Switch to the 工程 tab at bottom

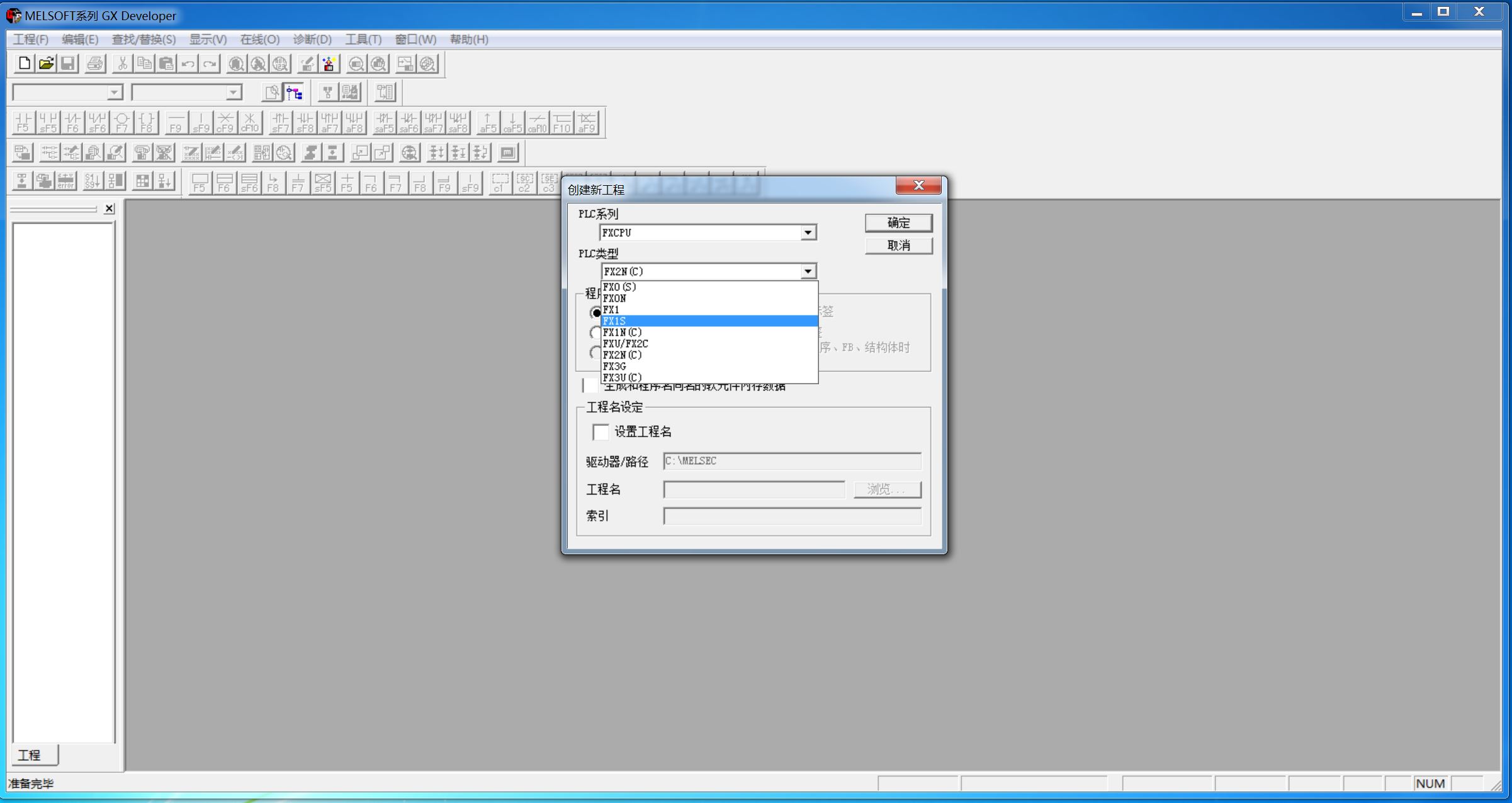pos(30,755)
